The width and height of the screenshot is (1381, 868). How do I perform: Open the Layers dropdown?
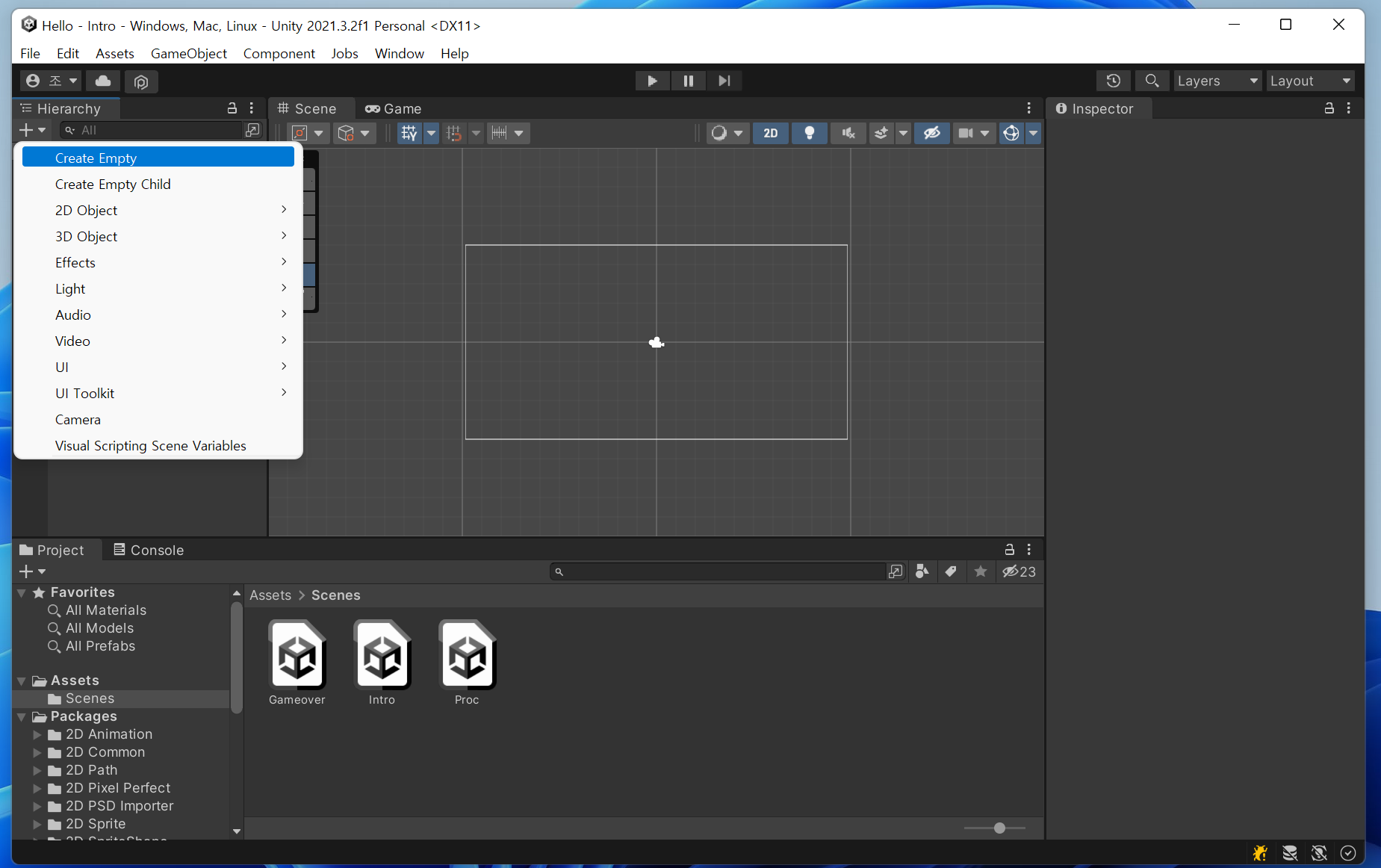1217,81
